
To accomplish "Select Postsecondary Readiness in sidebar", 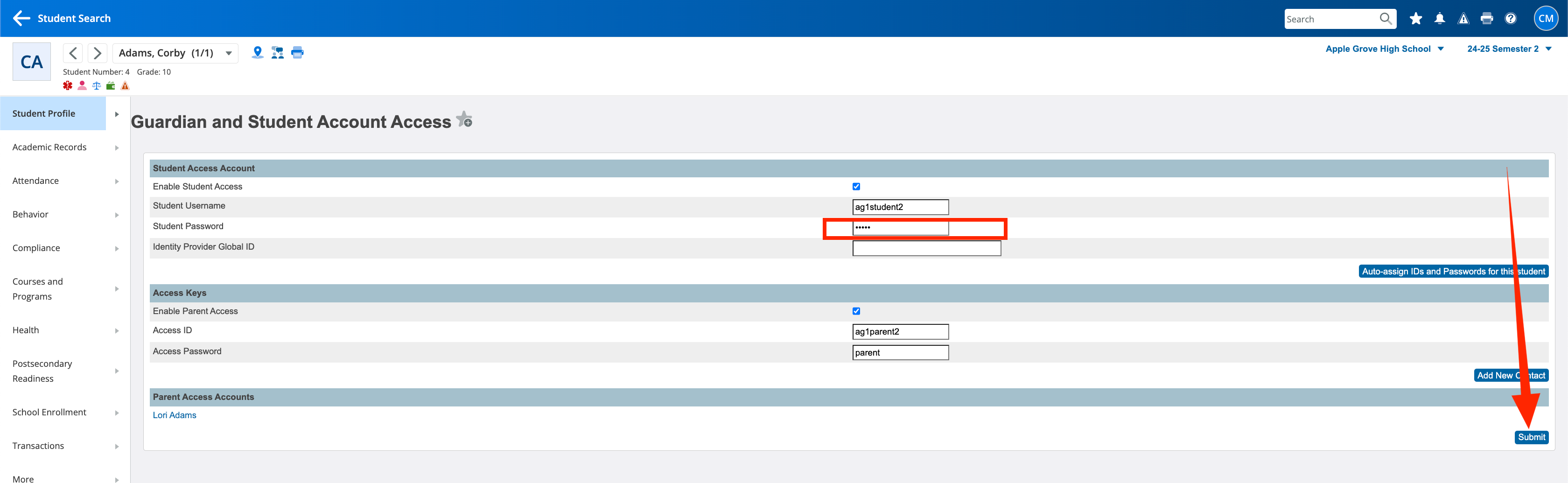I will click(x=42, y=371).
